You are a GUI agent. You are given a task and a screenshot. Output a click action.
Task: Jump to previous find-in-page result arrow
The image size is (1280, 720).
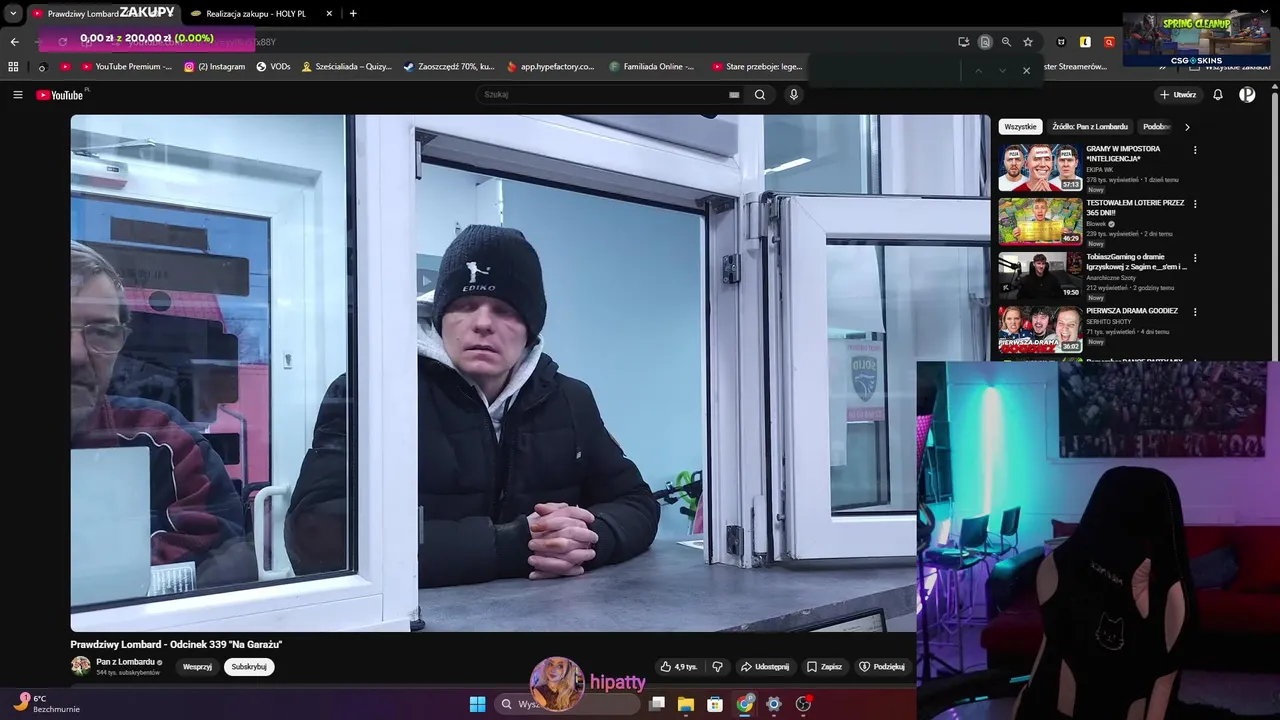pyautogui.click(x=978, y=70)
